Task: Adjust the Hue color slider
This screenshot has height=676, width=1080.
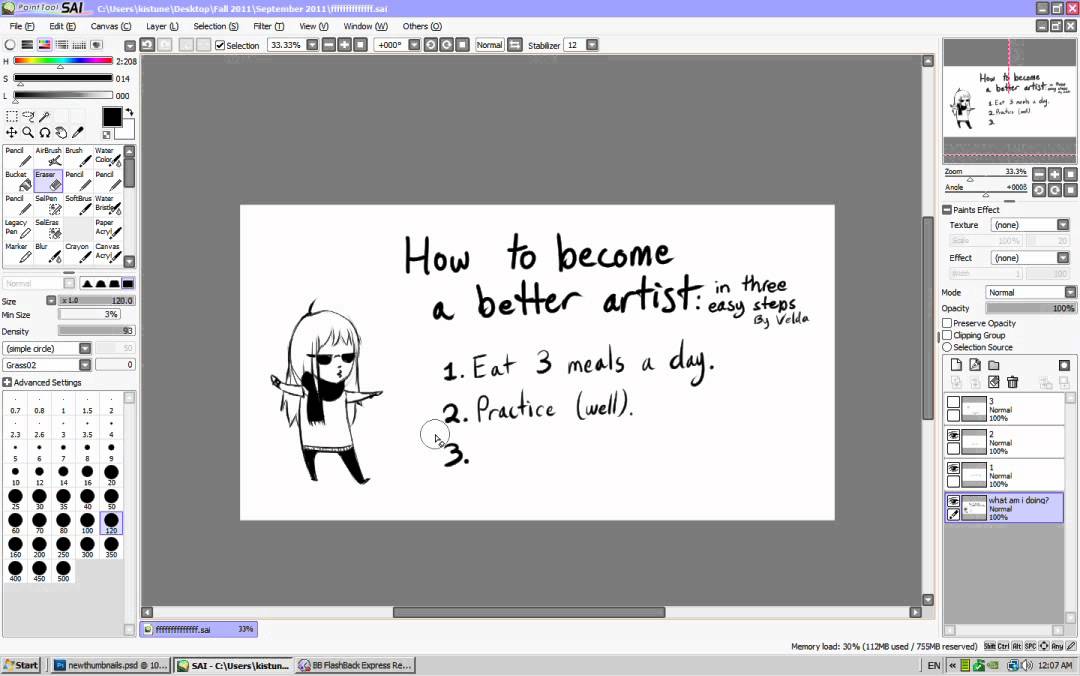Action: pos(63,61)
